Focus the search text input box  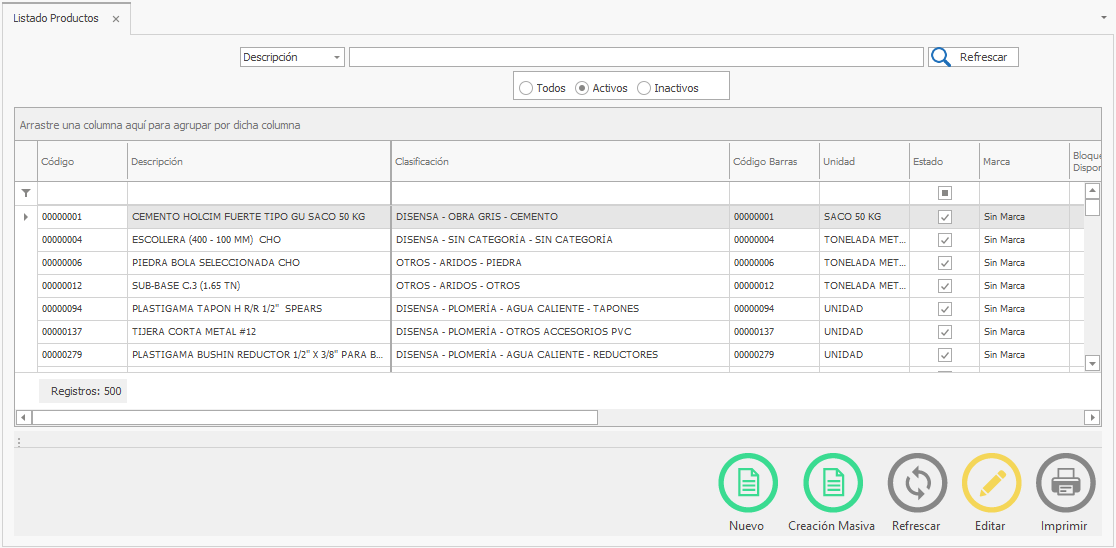point(636,57)
